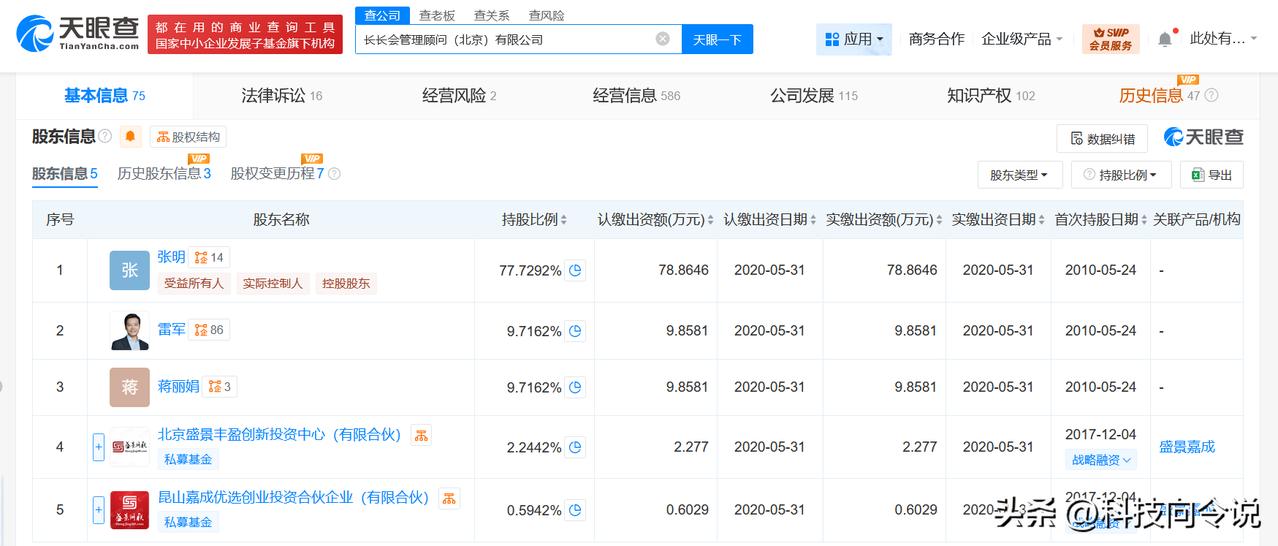Open shareholder 雷军's profile link
The width and height of the screenshot is (1278, 546).
point(171,329)
